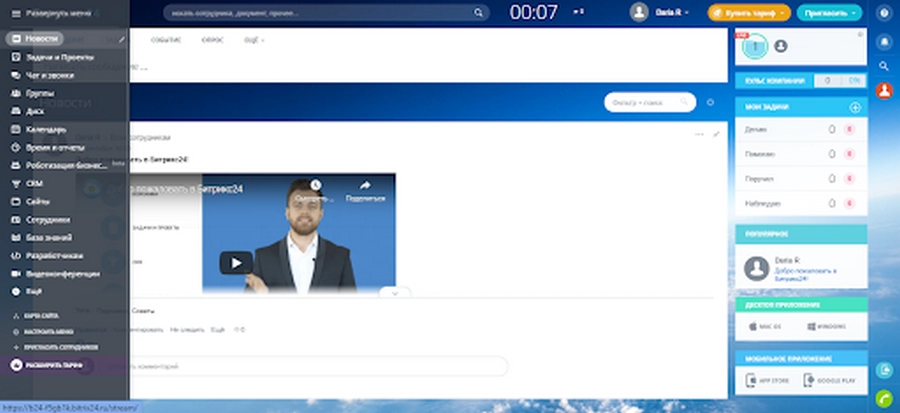Viewport: 900px width, 413px height.
Task: Open the Google Play mobile app link
Action: [x=829, y=380]
